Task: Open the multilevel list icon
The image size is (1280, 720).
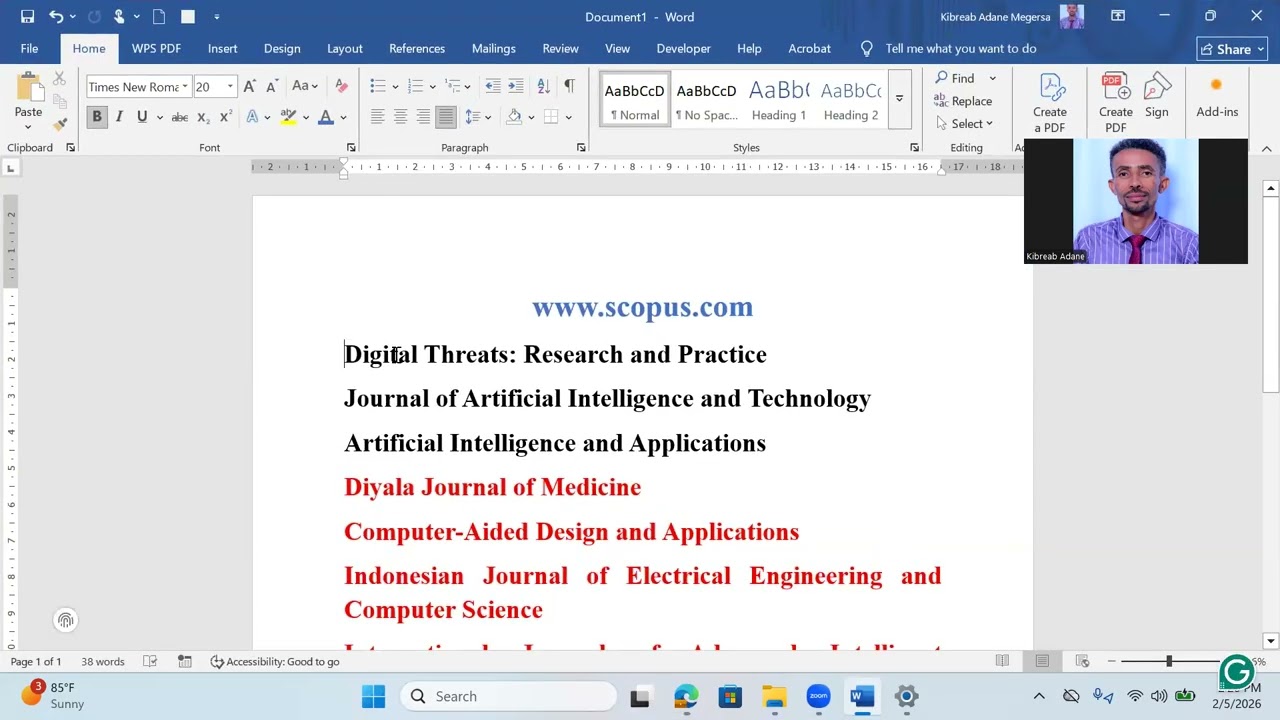Action: (452, 87)
